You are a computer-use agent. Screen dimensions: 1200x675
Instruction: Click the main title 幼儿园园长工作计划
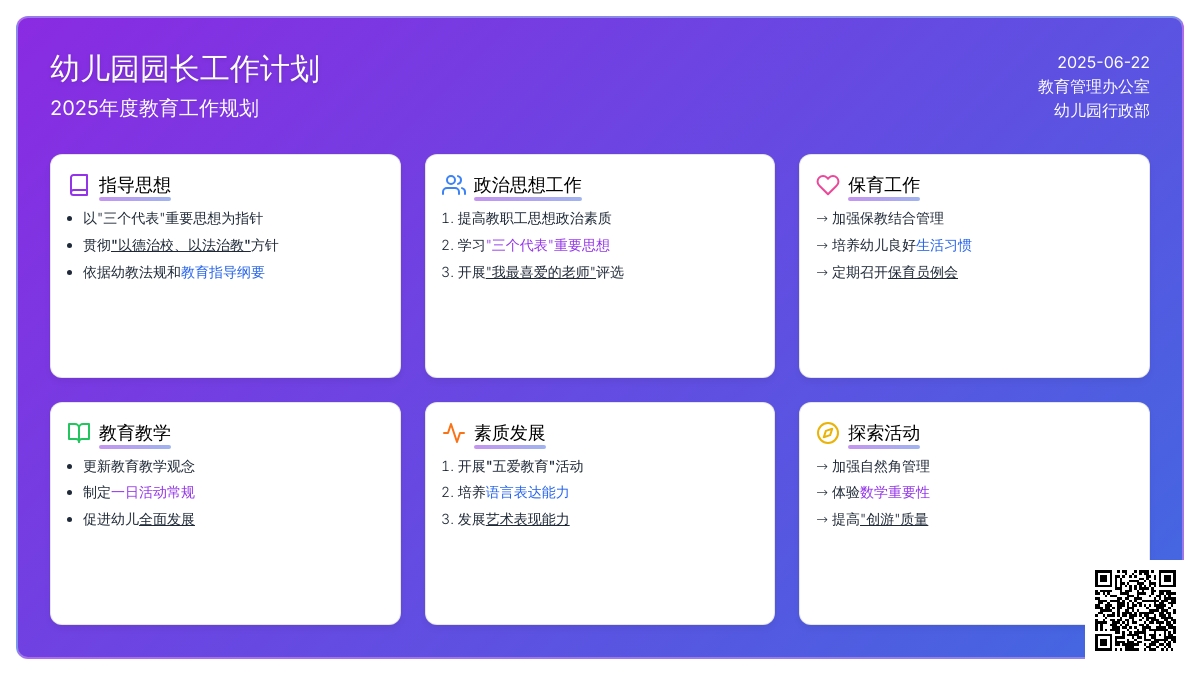[x=185, y=69]
